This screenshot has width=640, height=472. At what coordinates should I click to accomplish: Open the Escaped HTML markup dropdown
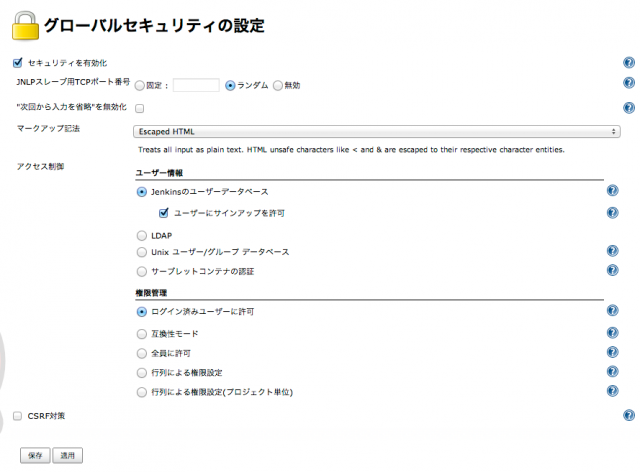coord(376,131)
